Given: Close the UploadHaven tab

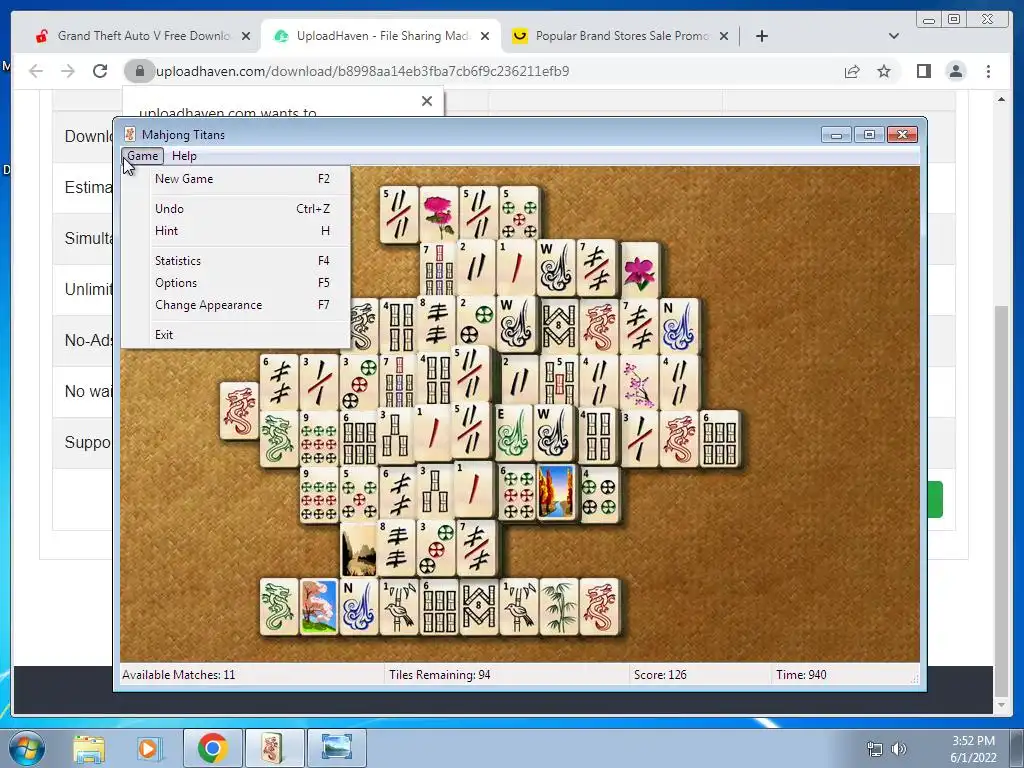Looking at the screenshot, I should (485, 36).
